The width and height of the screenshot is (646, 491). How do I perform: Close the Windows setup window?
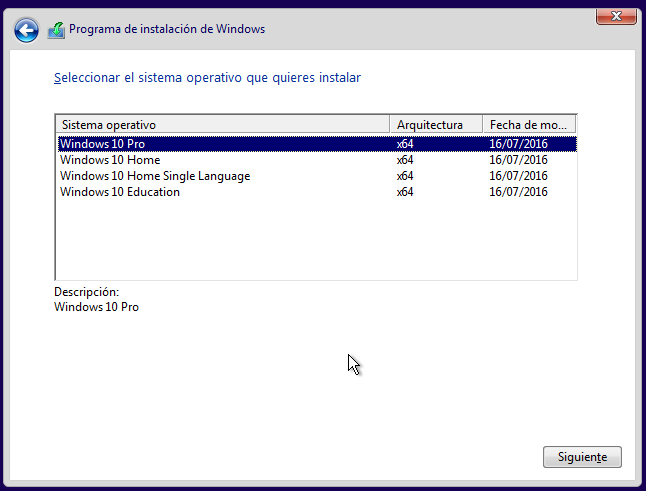click(x=616, y=16)
